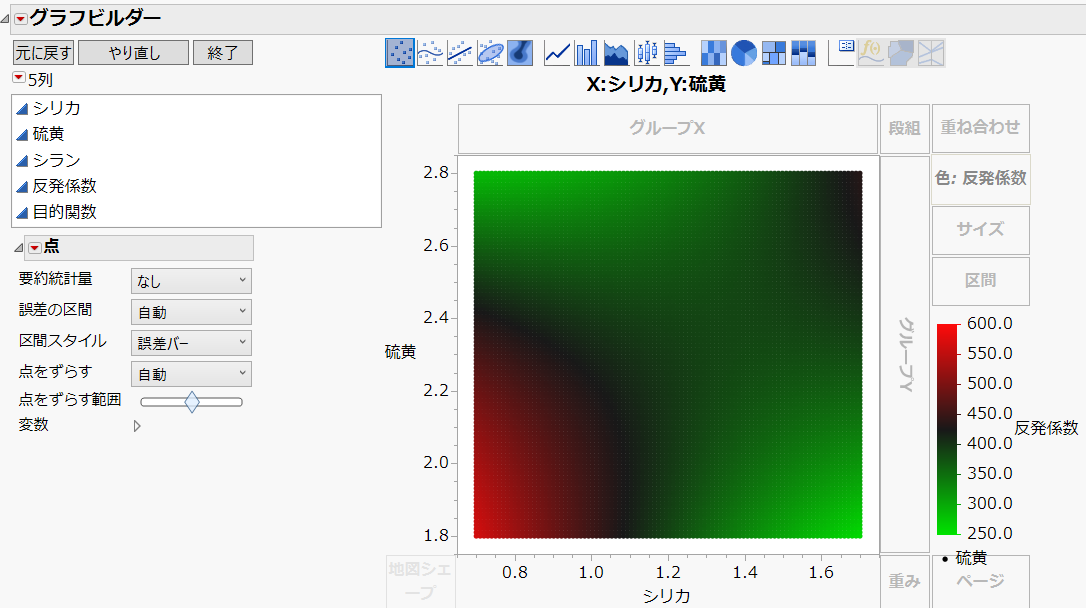Screen dimensions: 1086x608
Task: Click inside the contour heatmap plot area
Action: [668, 355]
